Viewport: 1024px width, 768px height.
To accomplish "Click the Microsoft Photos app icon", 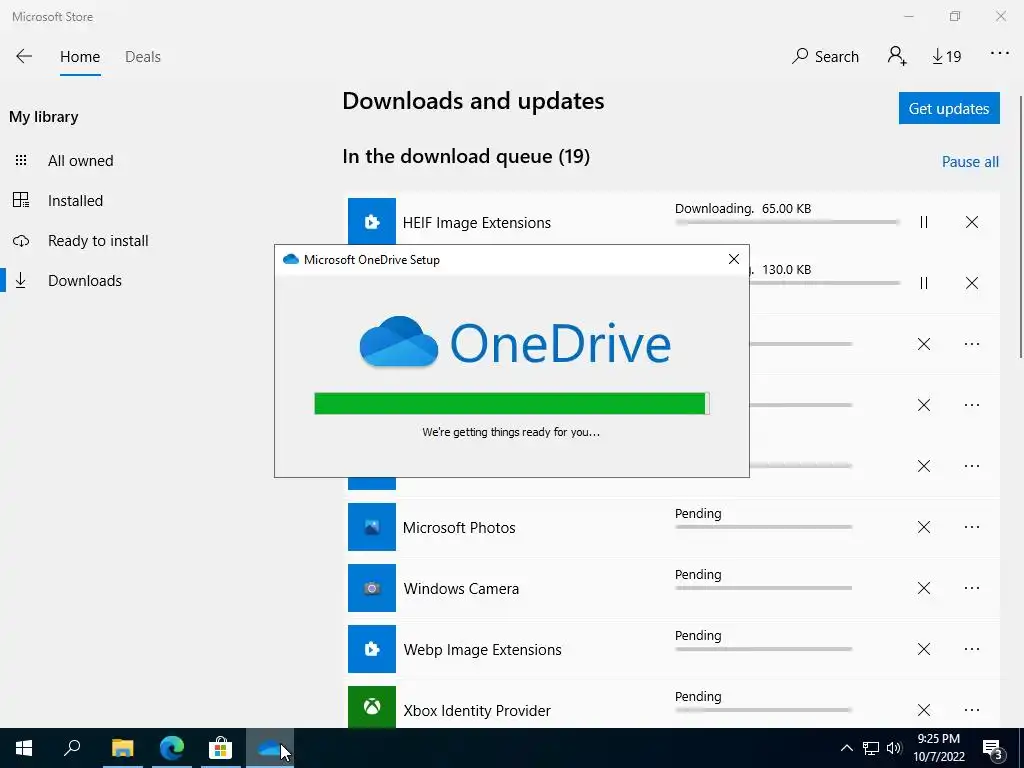I will pos(372,527).
